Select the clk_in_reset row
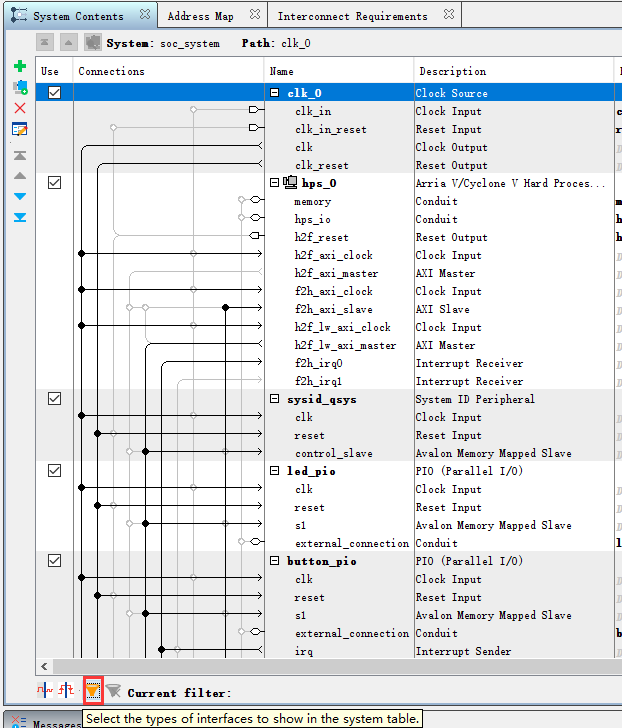This screenshot has width=622, height=728. [x=329, y=129]
